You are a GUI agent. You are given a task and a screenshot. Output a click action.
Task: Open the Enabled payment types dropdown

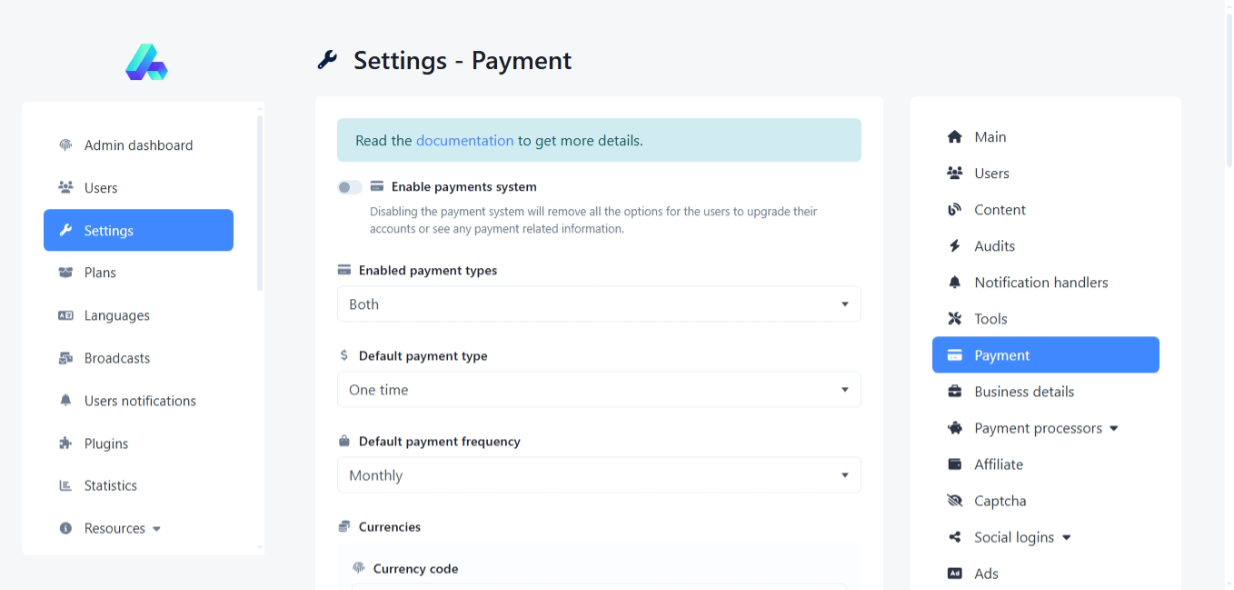598,304
